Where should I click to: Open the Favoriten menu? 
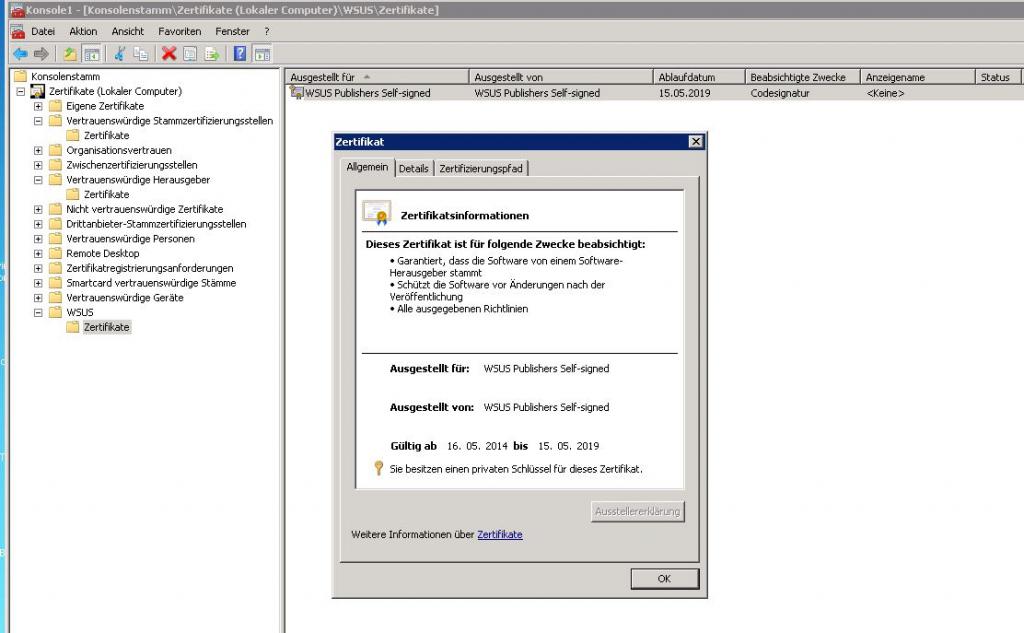(x=180, y=31)
